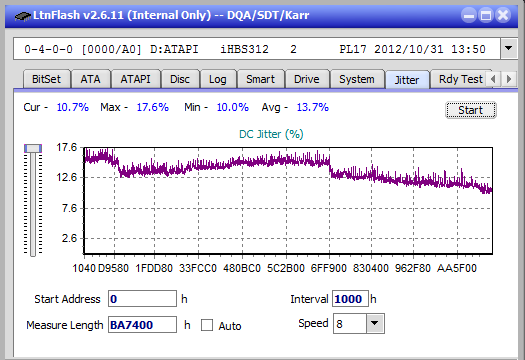Viewport: 525px width, 360px height.
Task: Open the ATA tab
Action: coord(90,79)
